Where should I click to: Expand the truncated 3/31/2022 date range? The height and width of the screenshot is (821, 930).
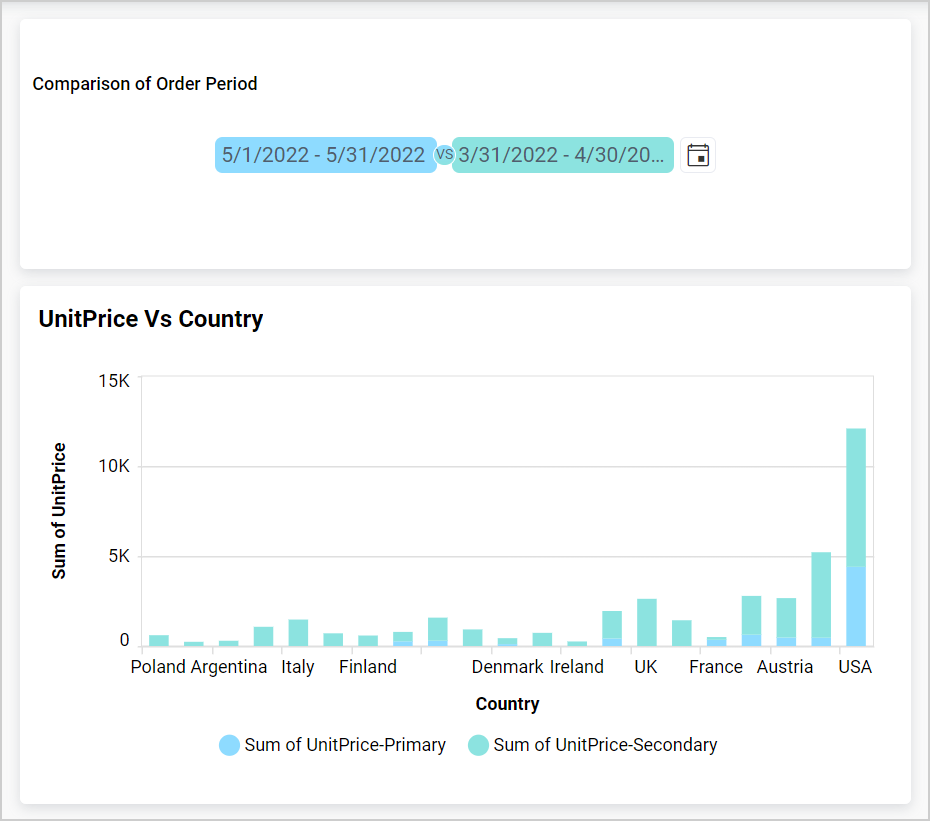point(563,154)
